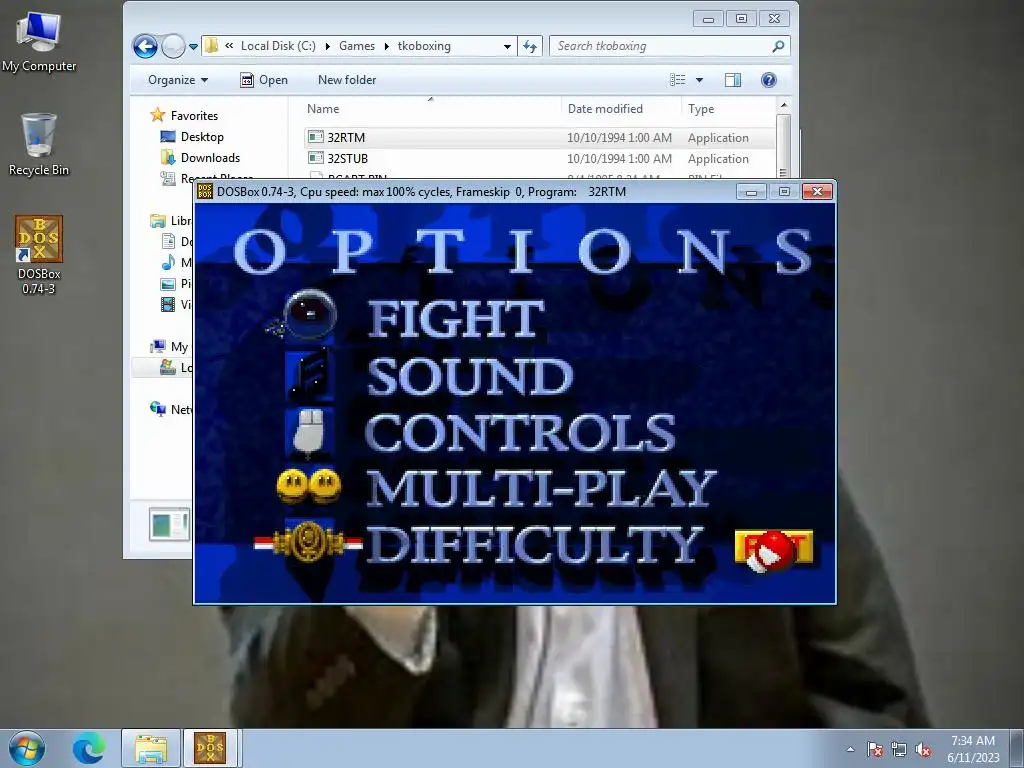Select the FIGHT camera lens icon

309,315
